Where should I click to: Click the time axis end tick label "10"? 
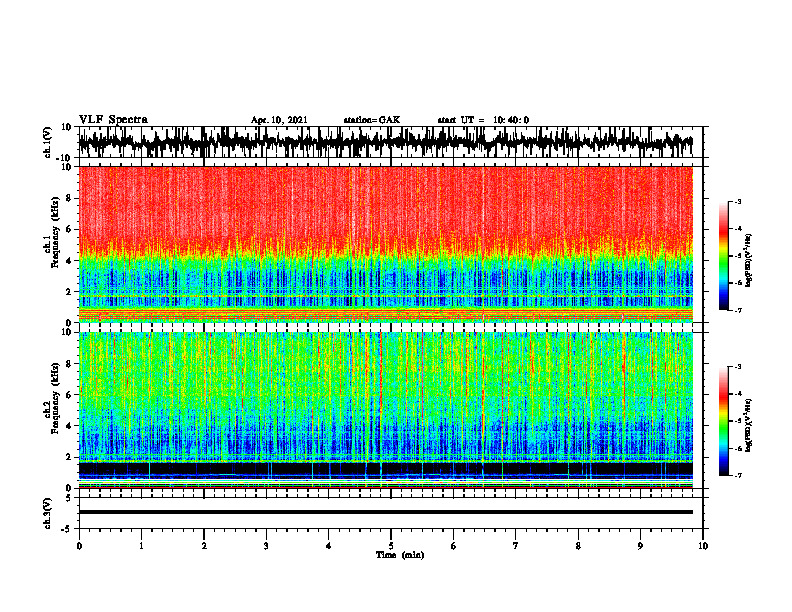click(x=703, y=546)
